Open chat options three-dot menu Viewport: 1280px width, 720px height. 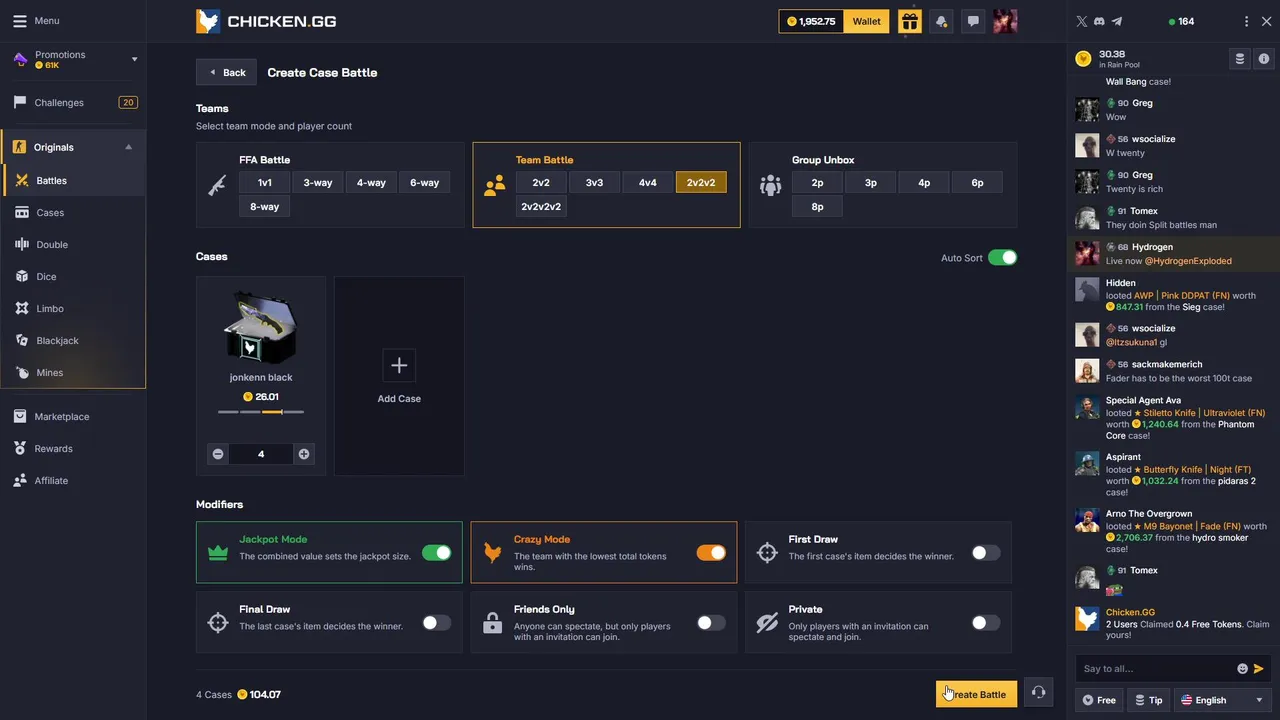1246,21
